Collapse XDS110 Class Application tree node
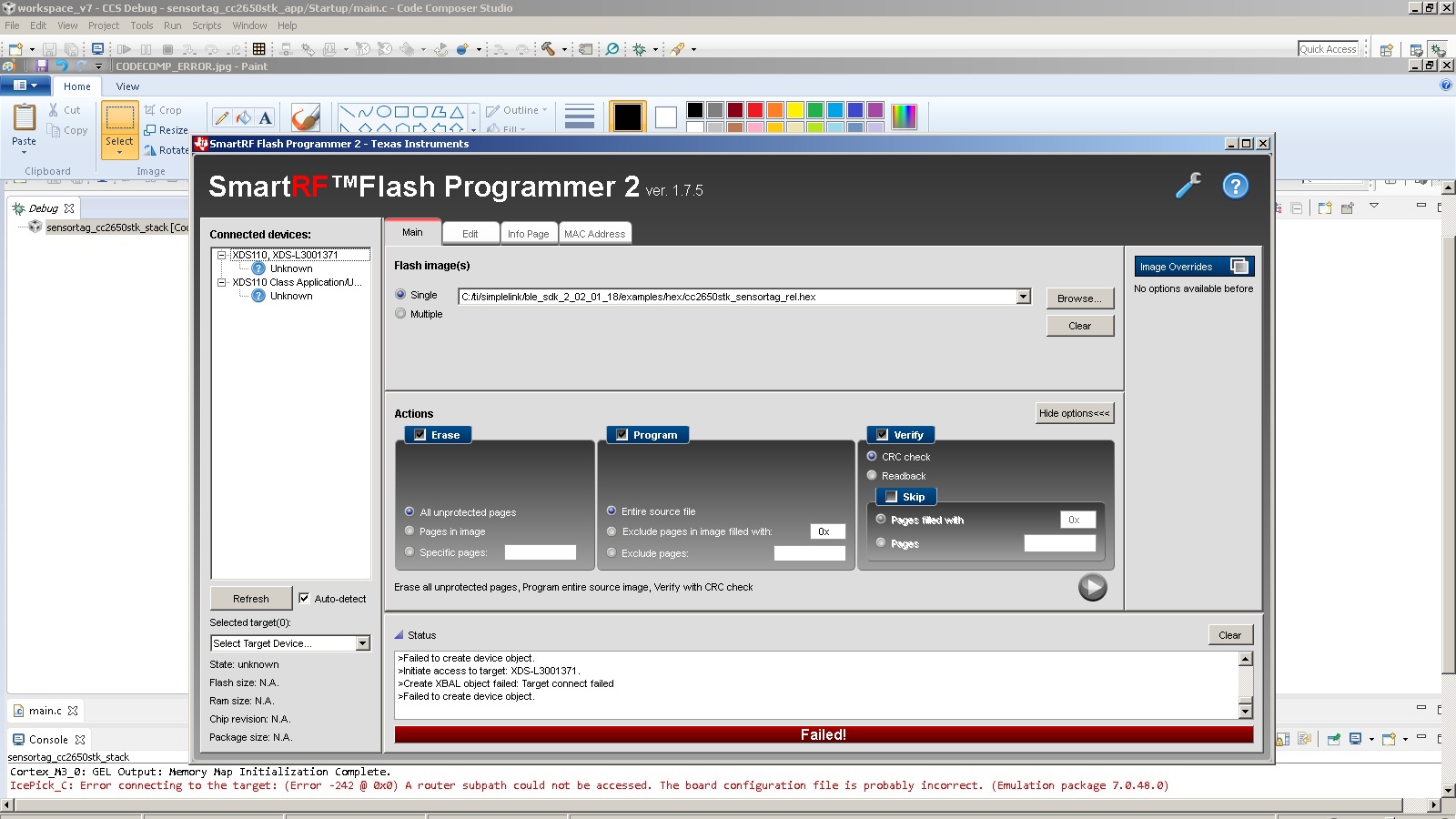Viewport: 1456px width, 819px height. (221, 282)
